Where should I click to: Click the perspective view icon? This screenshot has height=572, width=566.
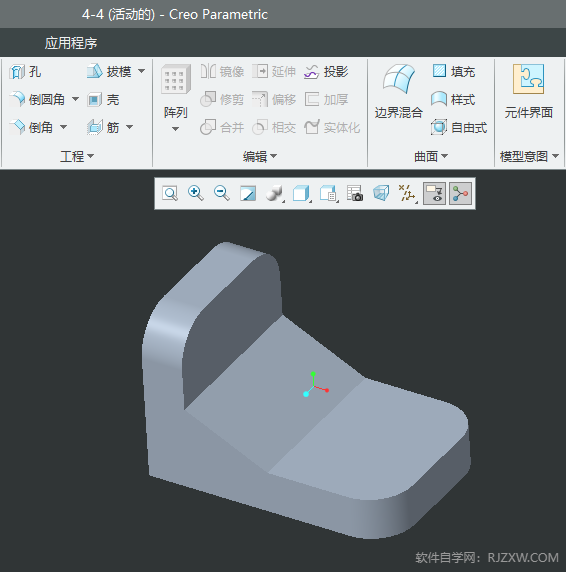tap(381, 193)
